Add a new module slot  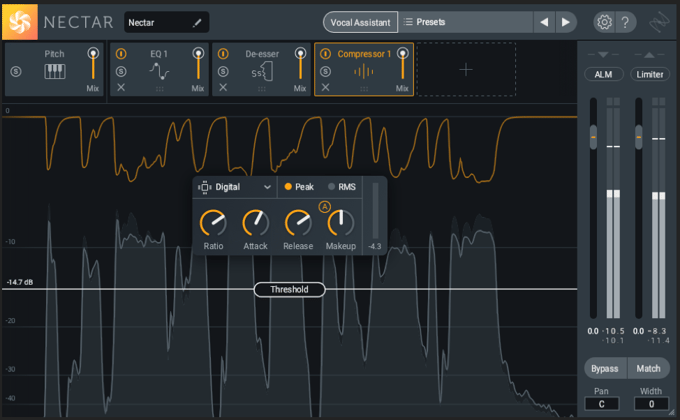466,69
